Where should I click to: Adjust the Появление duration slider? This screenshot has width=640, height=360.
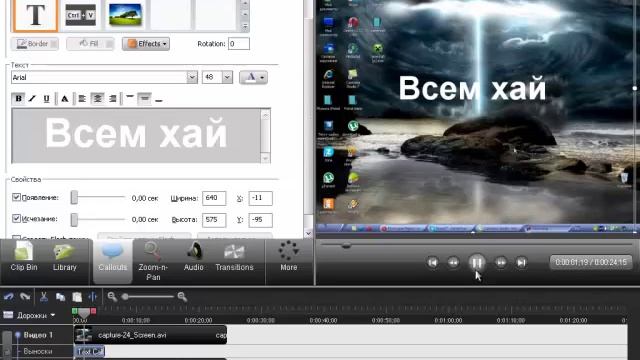[74, 198]
